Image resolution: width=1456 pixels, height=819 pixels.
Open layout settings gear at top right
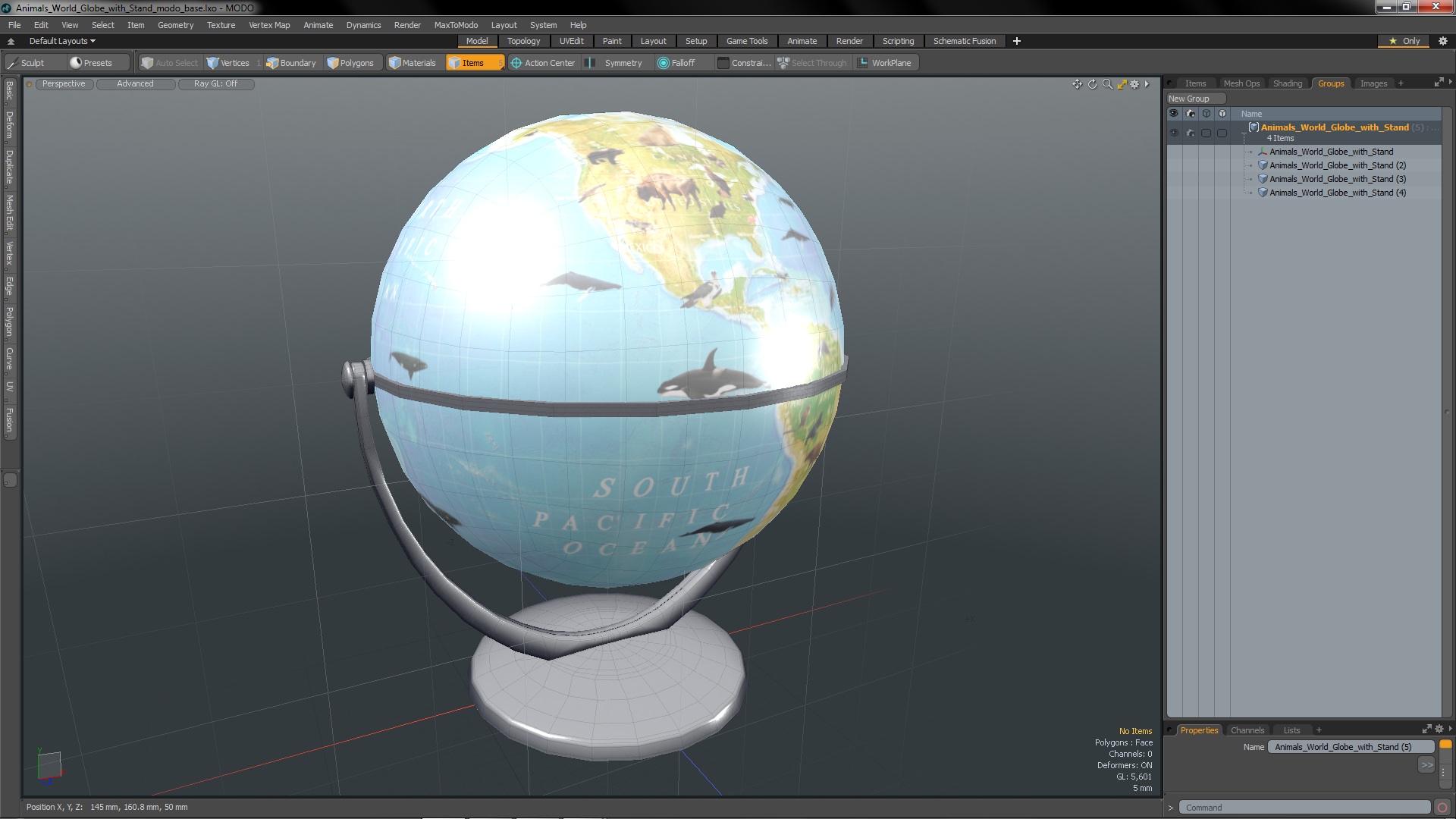coord(1442,41)
